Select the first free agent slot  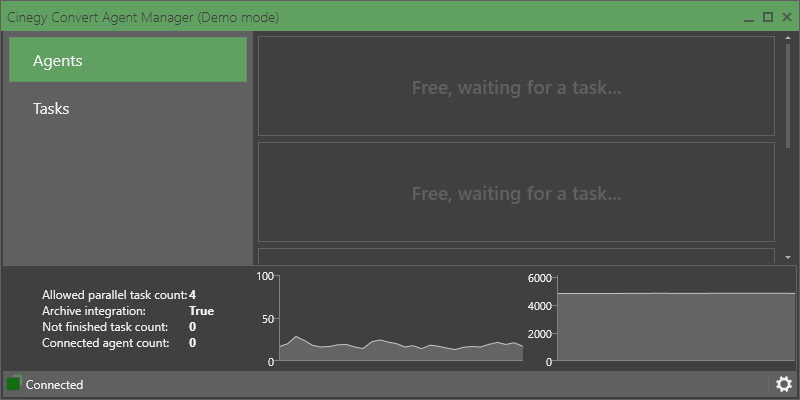[516, 87]
